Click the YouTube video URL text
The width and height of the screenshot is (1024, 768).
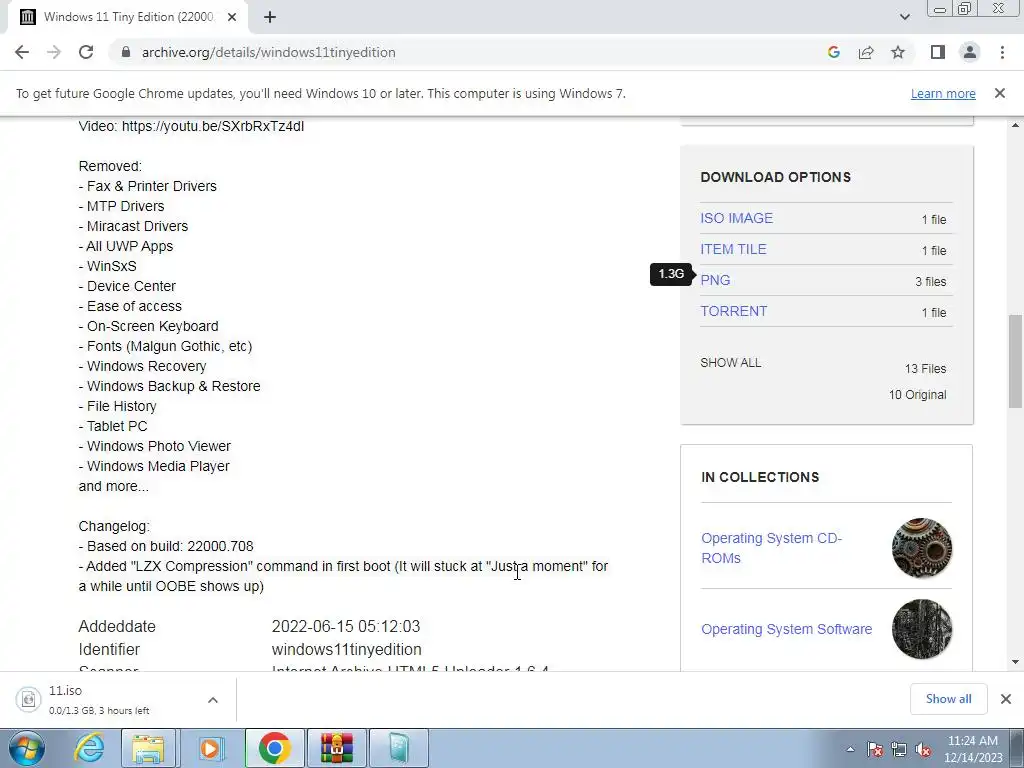coord(213,126)
